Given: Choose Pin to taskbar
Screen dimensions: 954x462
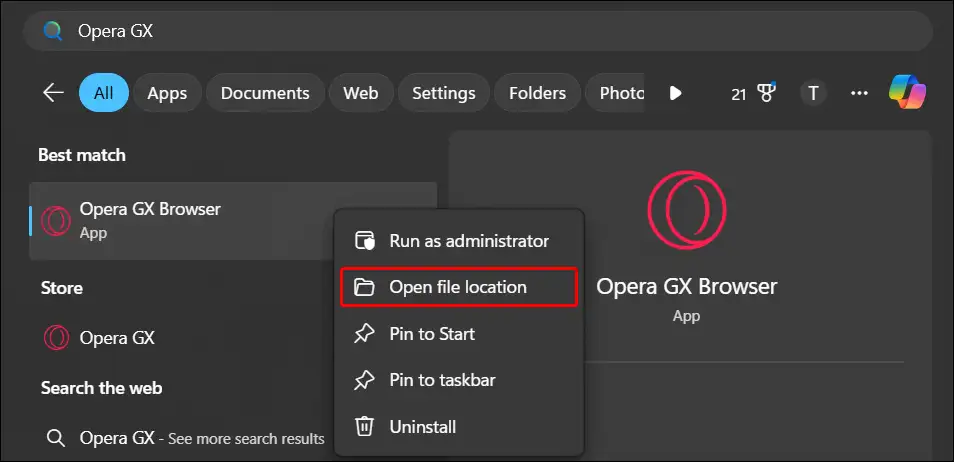Looking at the screenshot, I should tap(459, 380).
